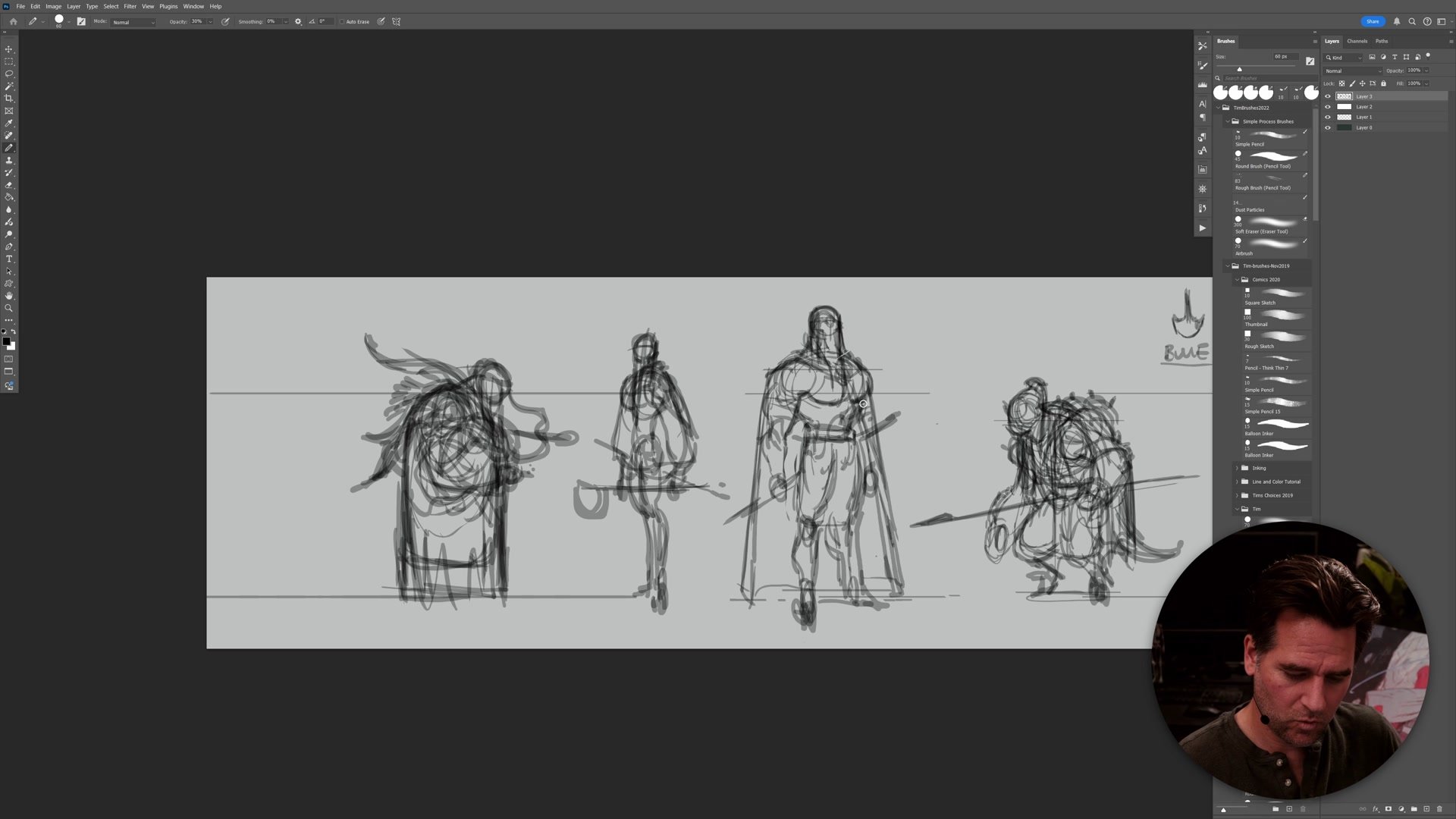Open smoothing options gear icon
Viewport: 1456px width, 819px height.
pos(298,22)
